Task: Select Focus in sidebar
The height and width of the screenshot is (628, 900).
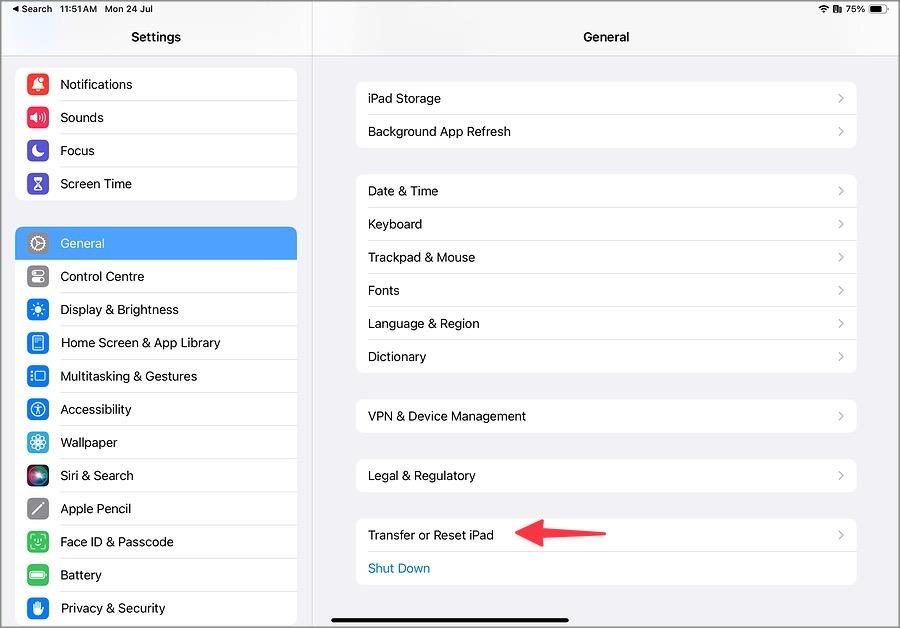Action: (x=156, y=150)
